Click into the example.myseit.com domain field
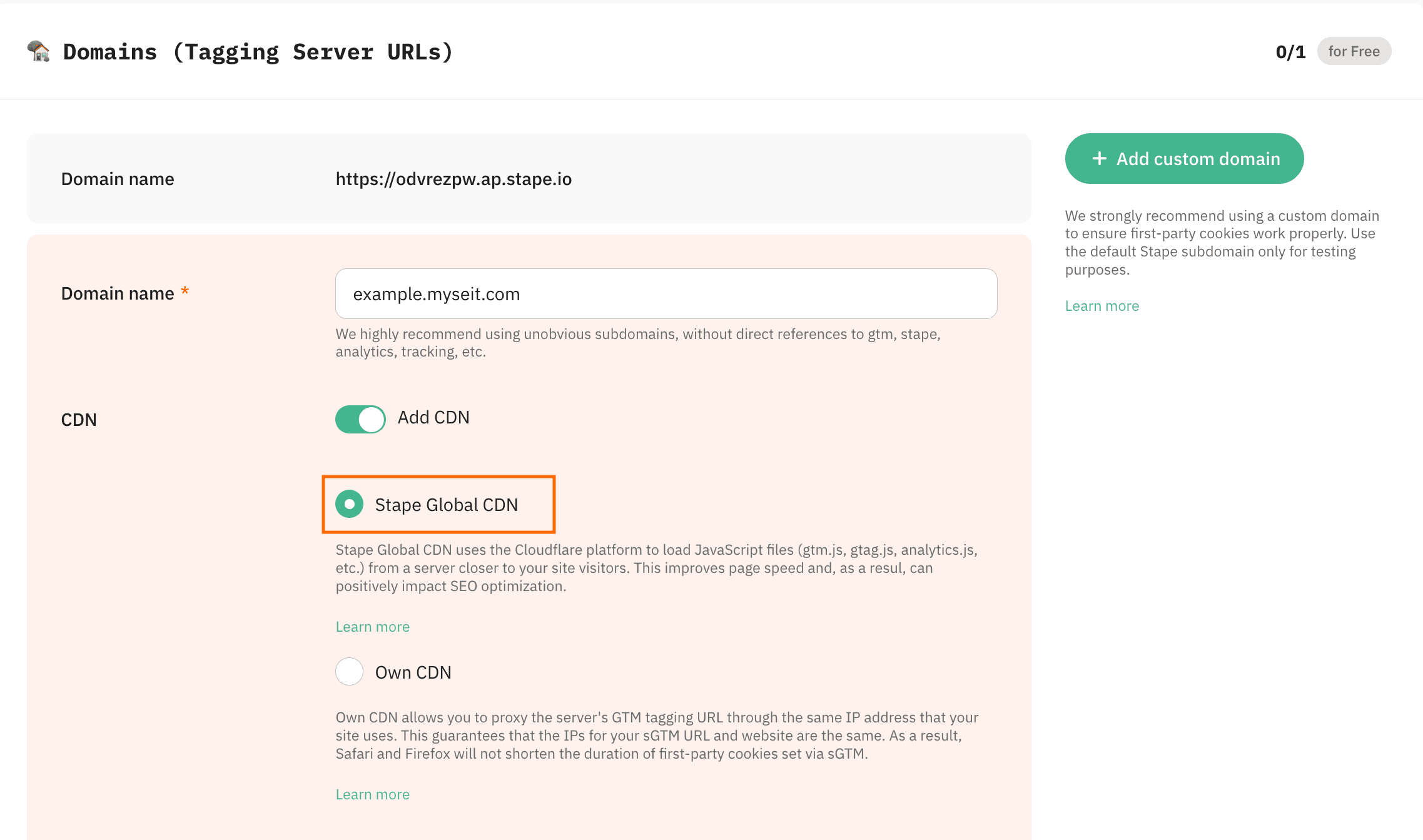Viewport: 1423px width, 840px height. 666,294
